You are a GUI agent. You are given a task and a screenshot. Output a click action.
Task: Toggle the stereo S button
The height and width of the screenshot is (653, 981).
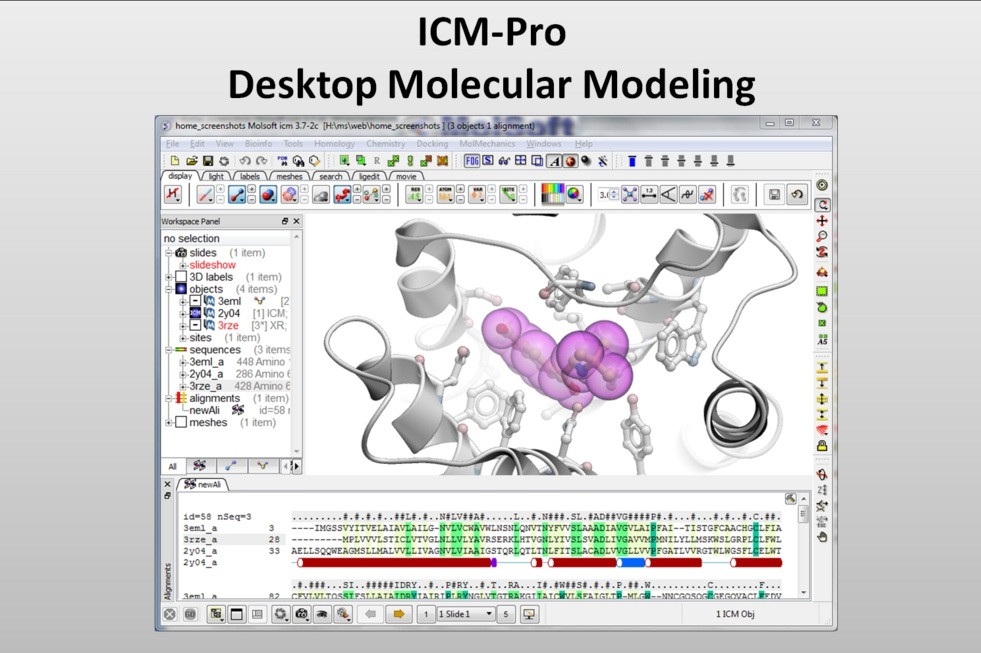488,161
